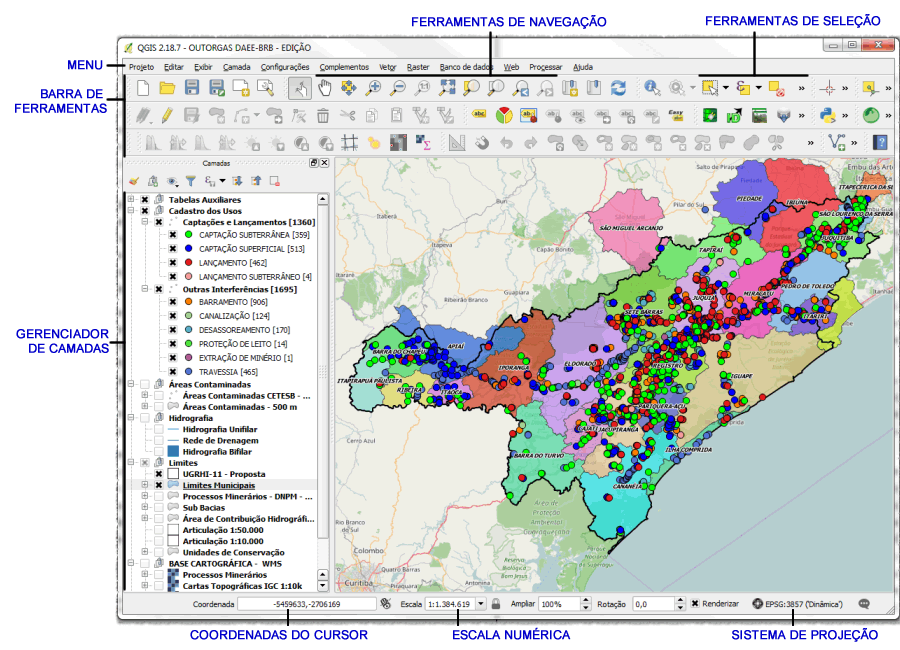The image size is (900, 650).
Task: Expand the Tabelas Auxiliares group
Action: [x=131, y=200]
